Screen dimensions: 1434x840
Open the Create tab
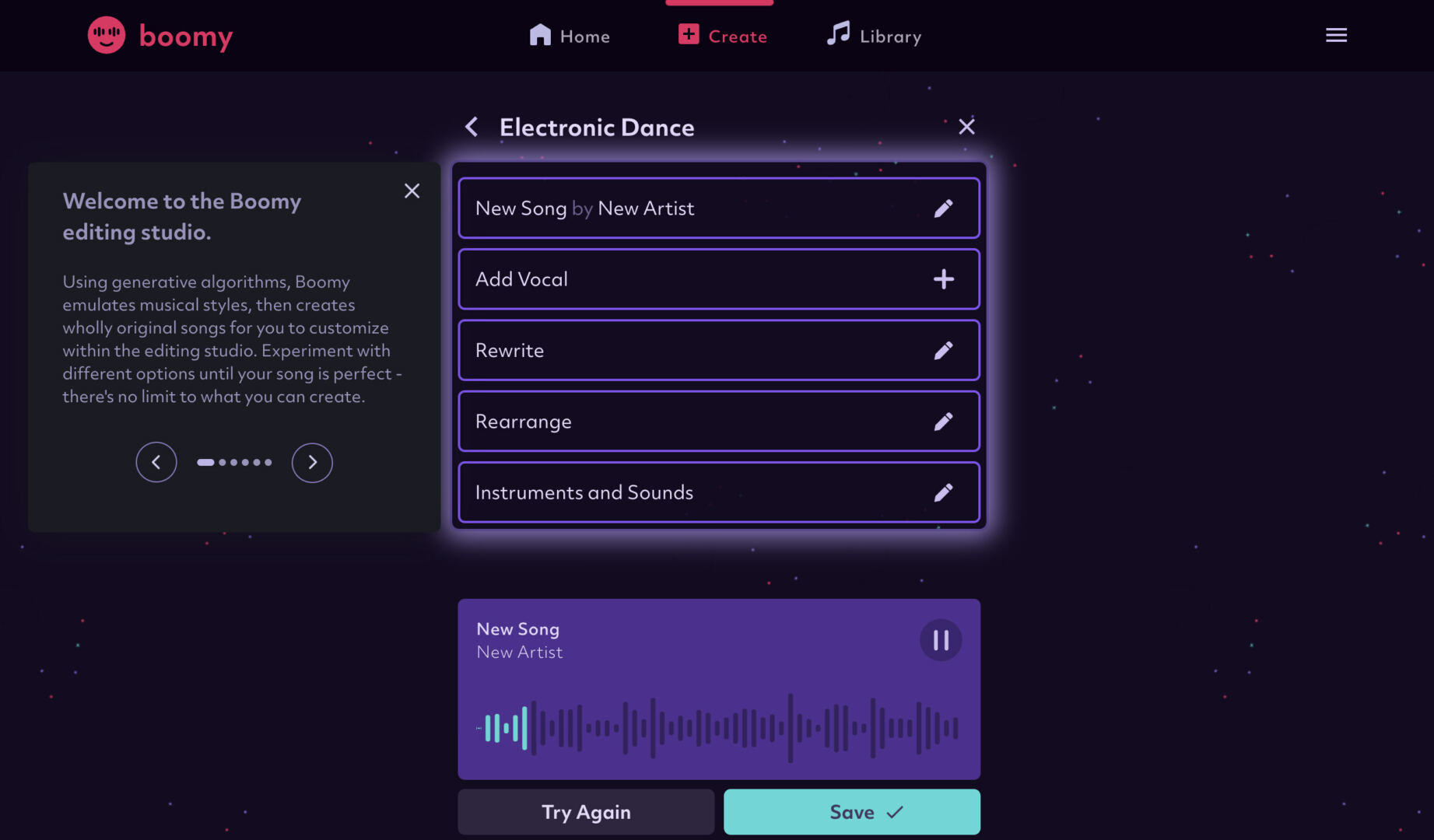click(722, 36)
